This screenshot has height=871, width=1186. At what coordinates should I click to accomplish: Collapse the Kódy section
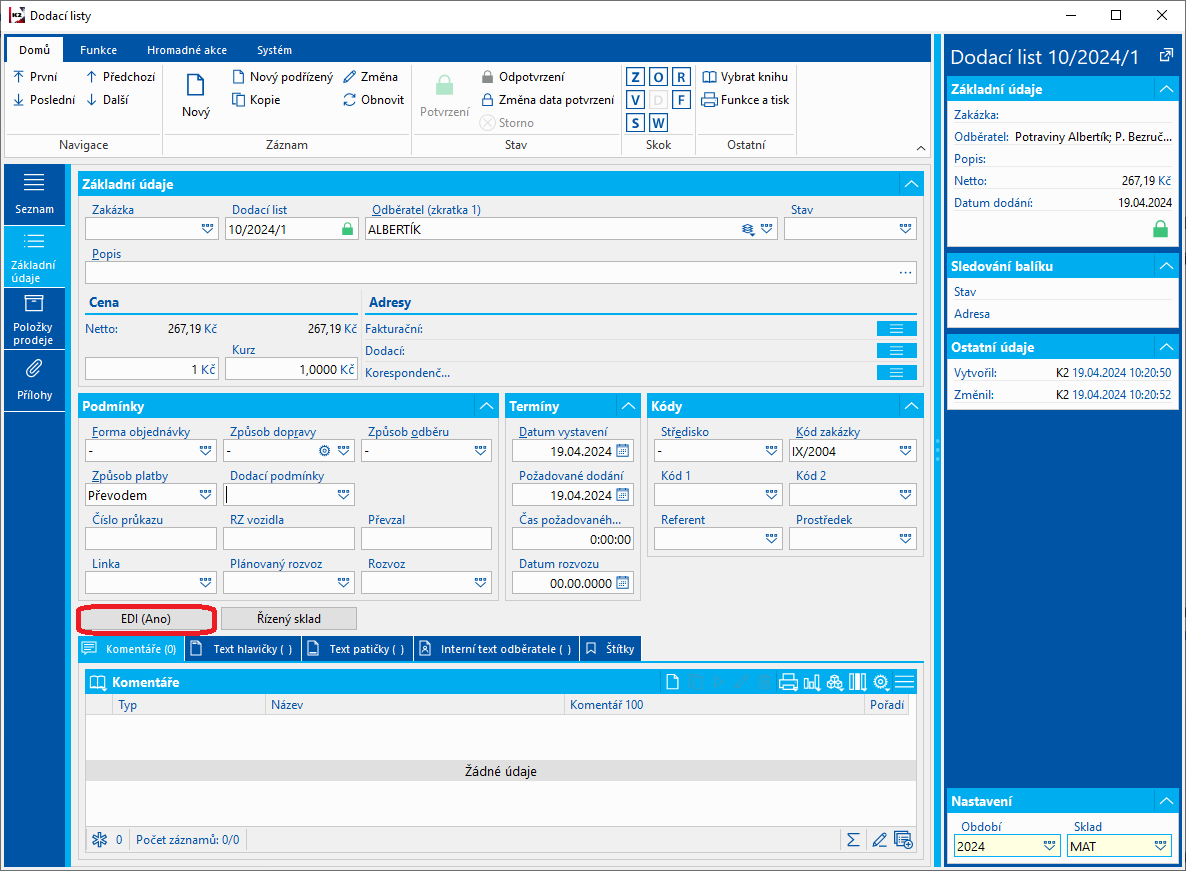(x=911, y=406)
